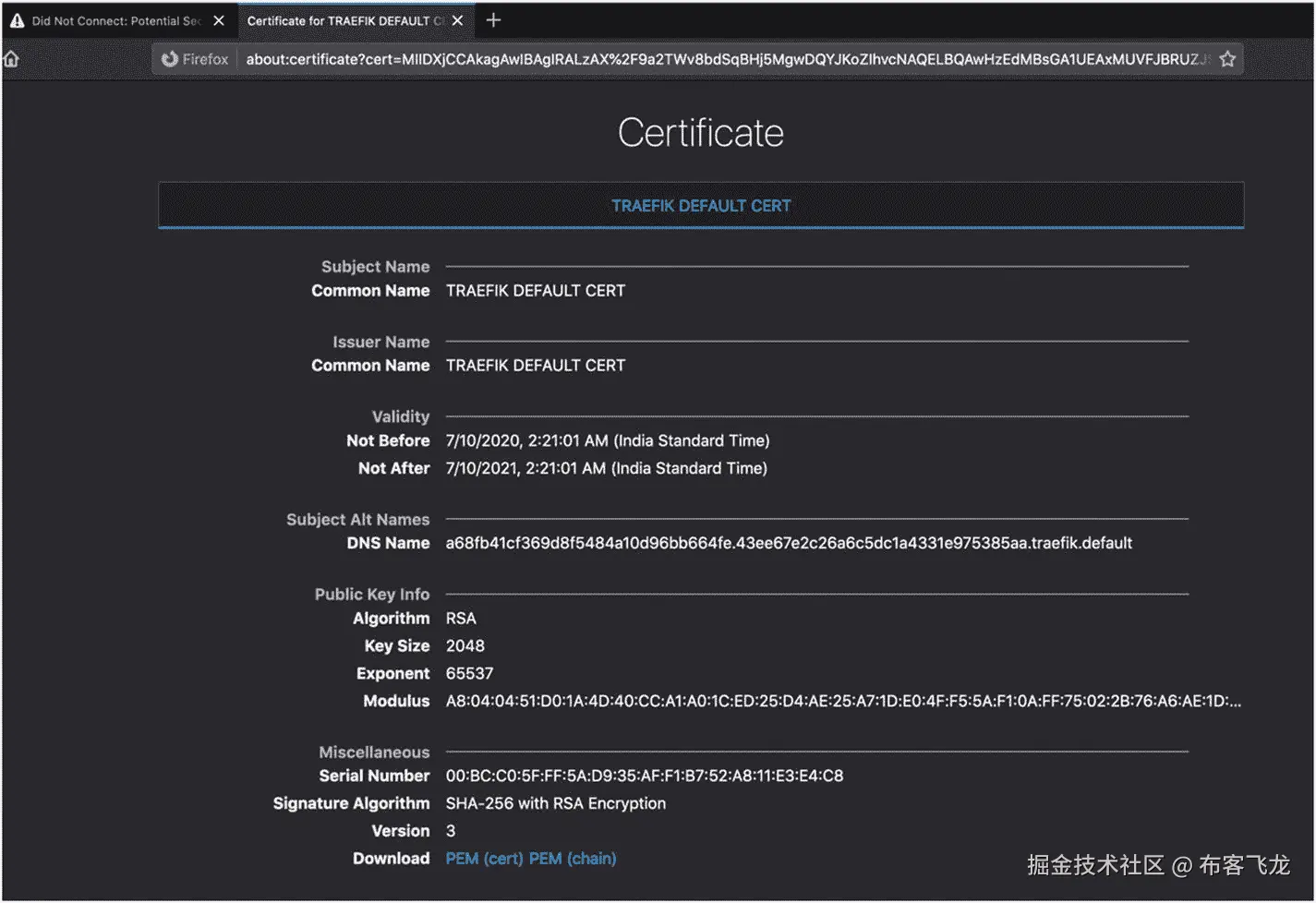Switch to the Did Not Connect tab
The height and width of the screenshot is (903, 1316).
[117, 20]
